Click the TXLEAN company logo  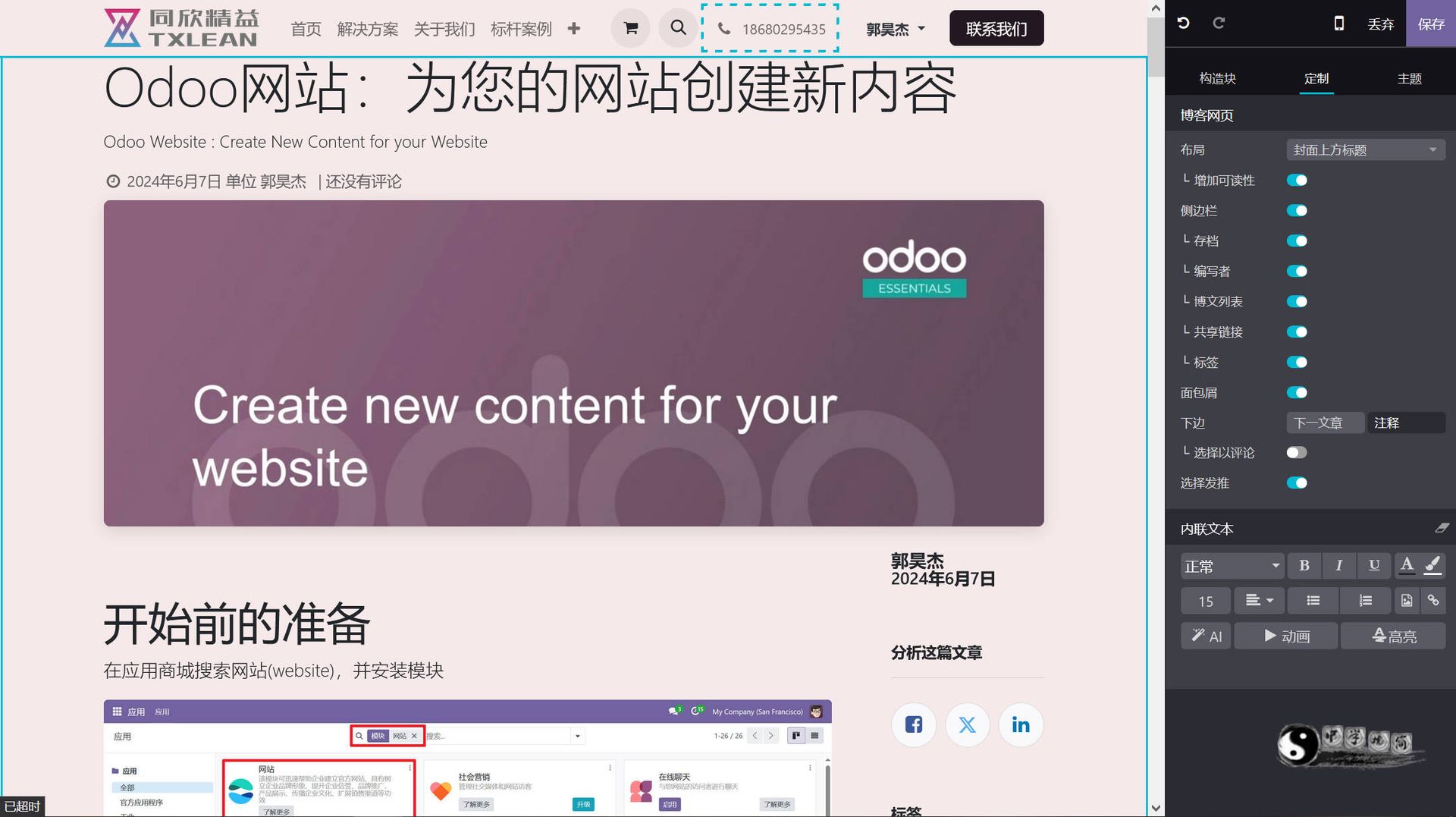pyautogui.click(x=181, y=28)
